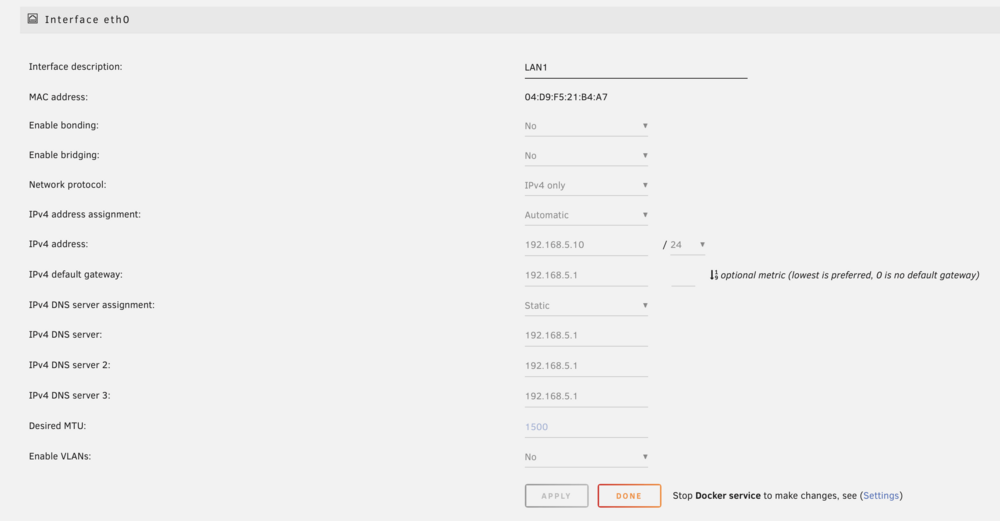Click the 'Enable VLANs:' label
Screen dimensions: 1000x521
pos(60,457)
